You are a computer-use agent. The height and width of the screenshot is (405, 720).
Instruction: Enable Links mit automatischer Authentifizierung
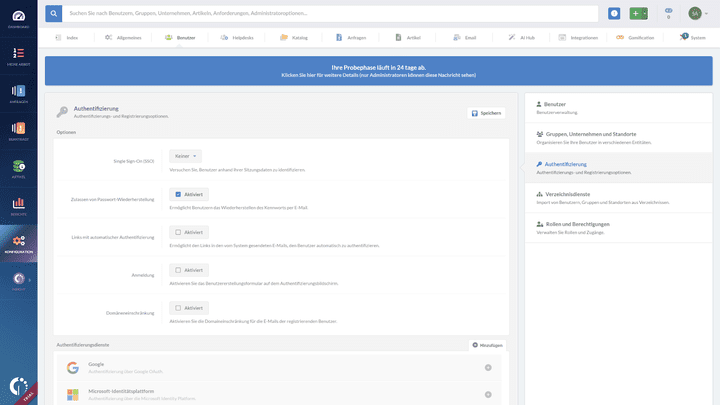[178, 232]
